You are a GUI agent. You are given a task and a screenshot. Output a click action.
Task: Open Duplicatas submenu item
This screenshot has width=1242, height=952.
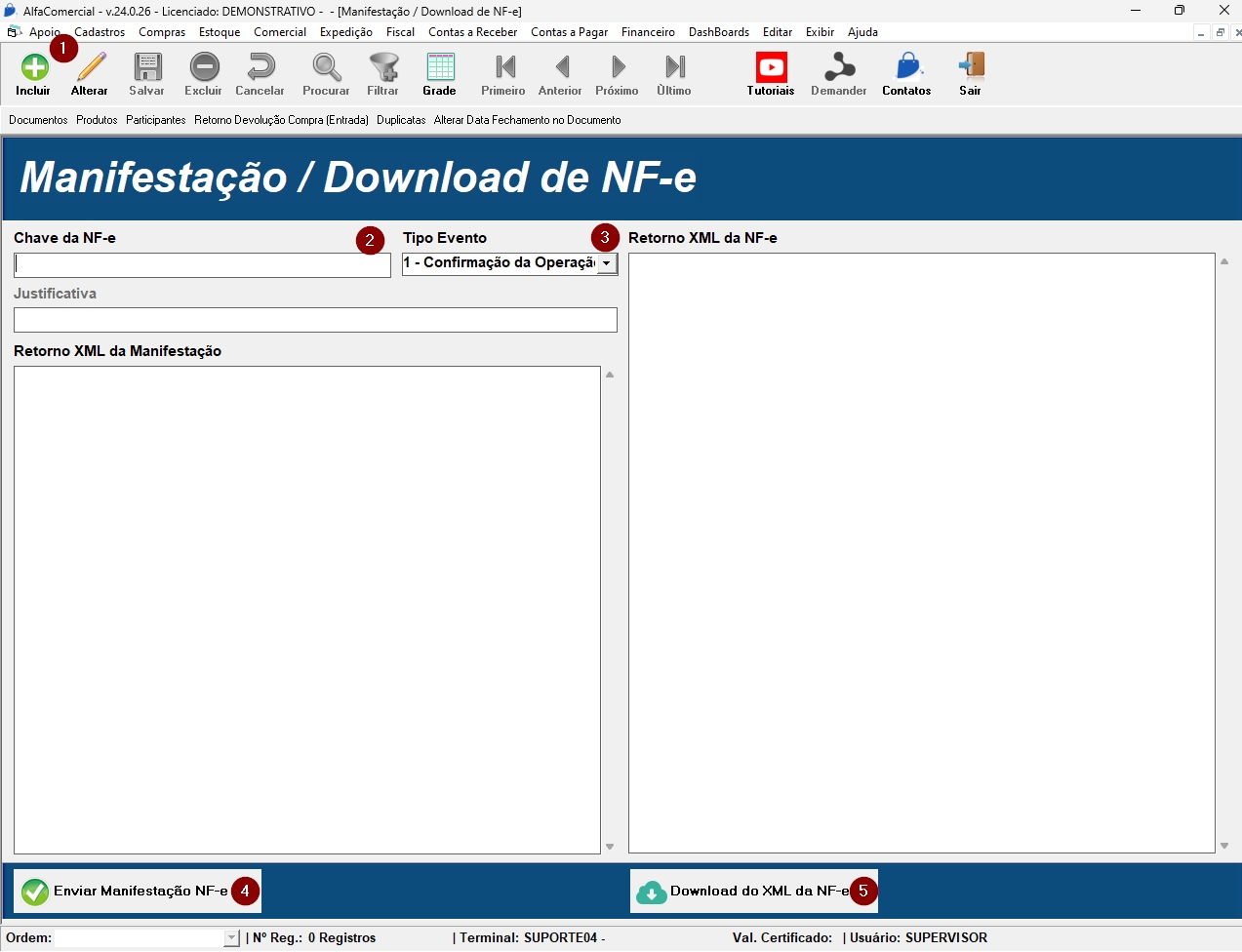point(401,120)
